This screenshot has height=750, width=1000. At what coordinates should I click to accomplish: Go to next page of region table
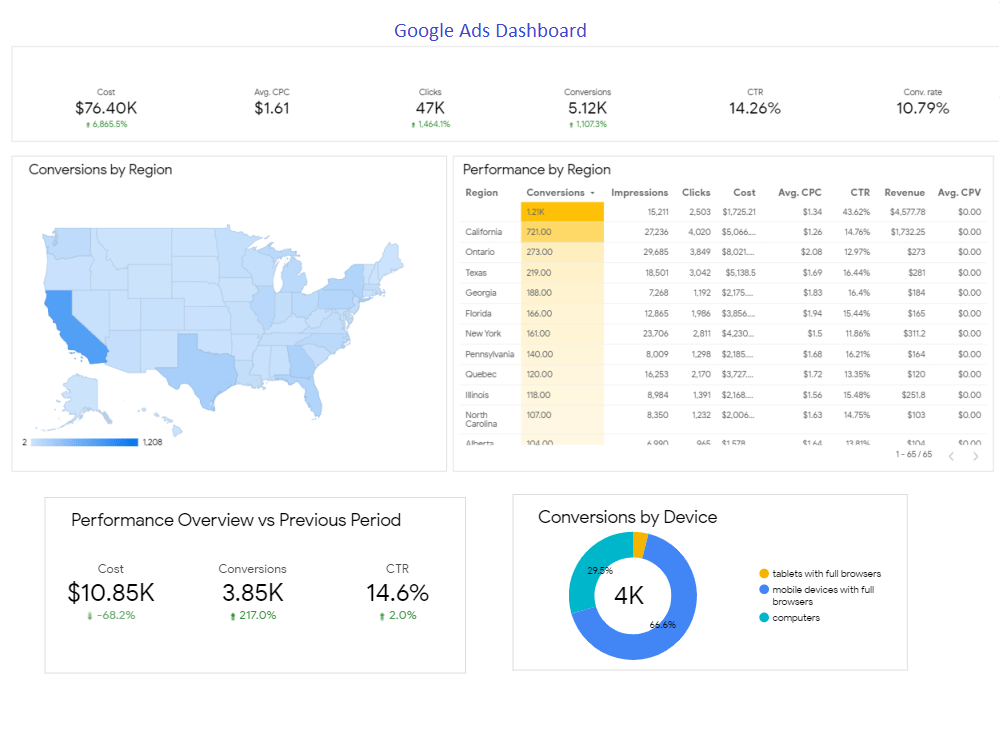pos(975,456)
